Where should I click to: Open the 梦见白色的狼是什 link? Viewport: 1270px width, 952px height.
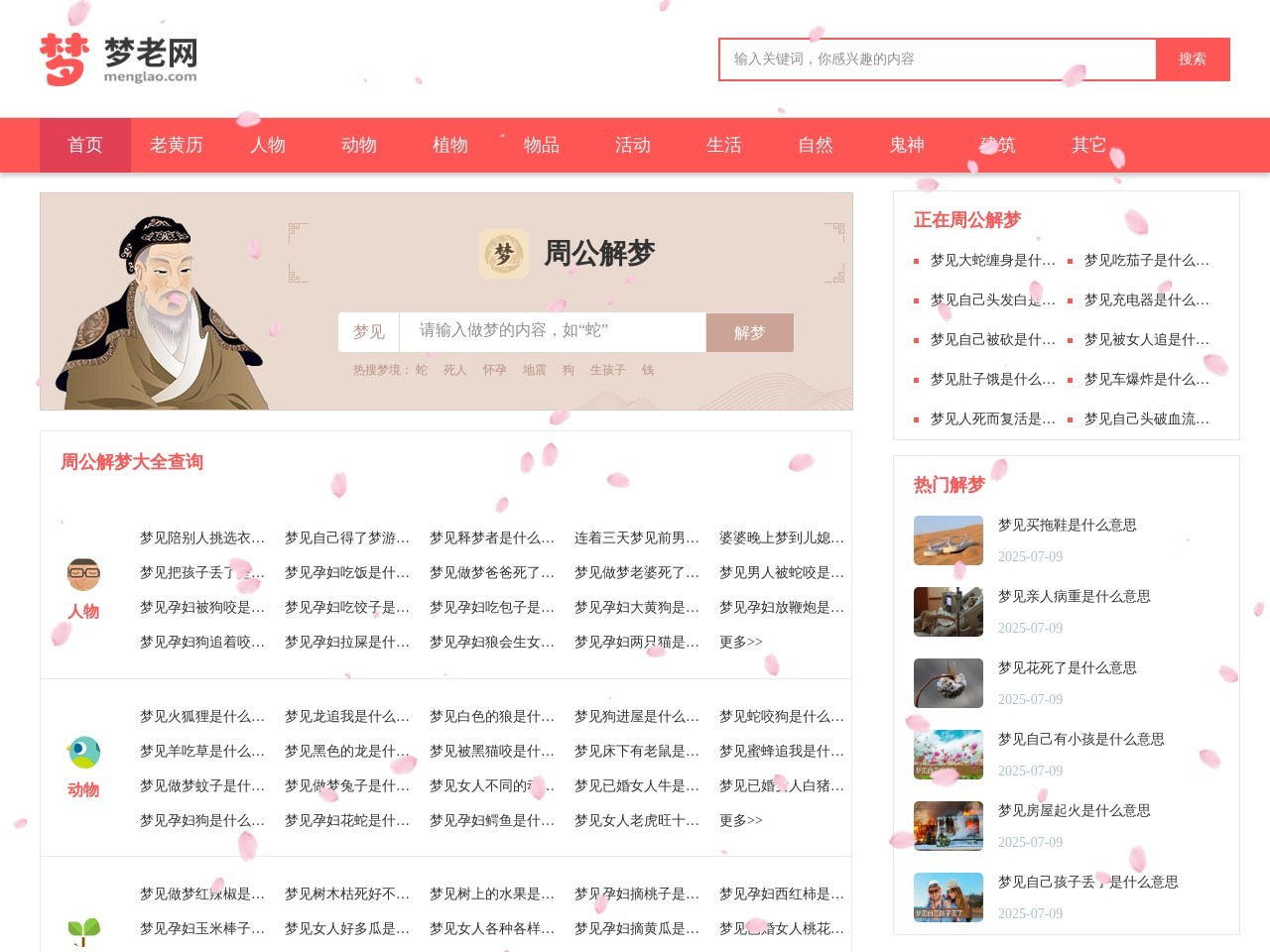[492, 717]
